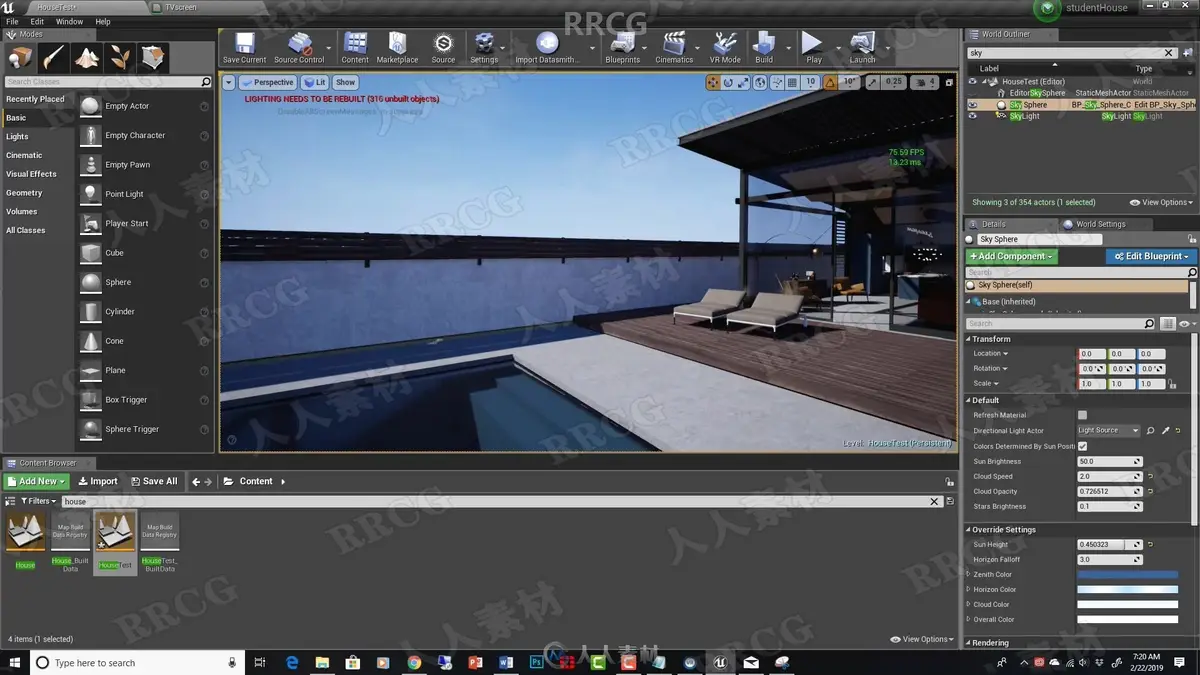This screenshot has width=1200, height=675.
Task: Open the Add Component dropdown
Action: coord(1011,256)
